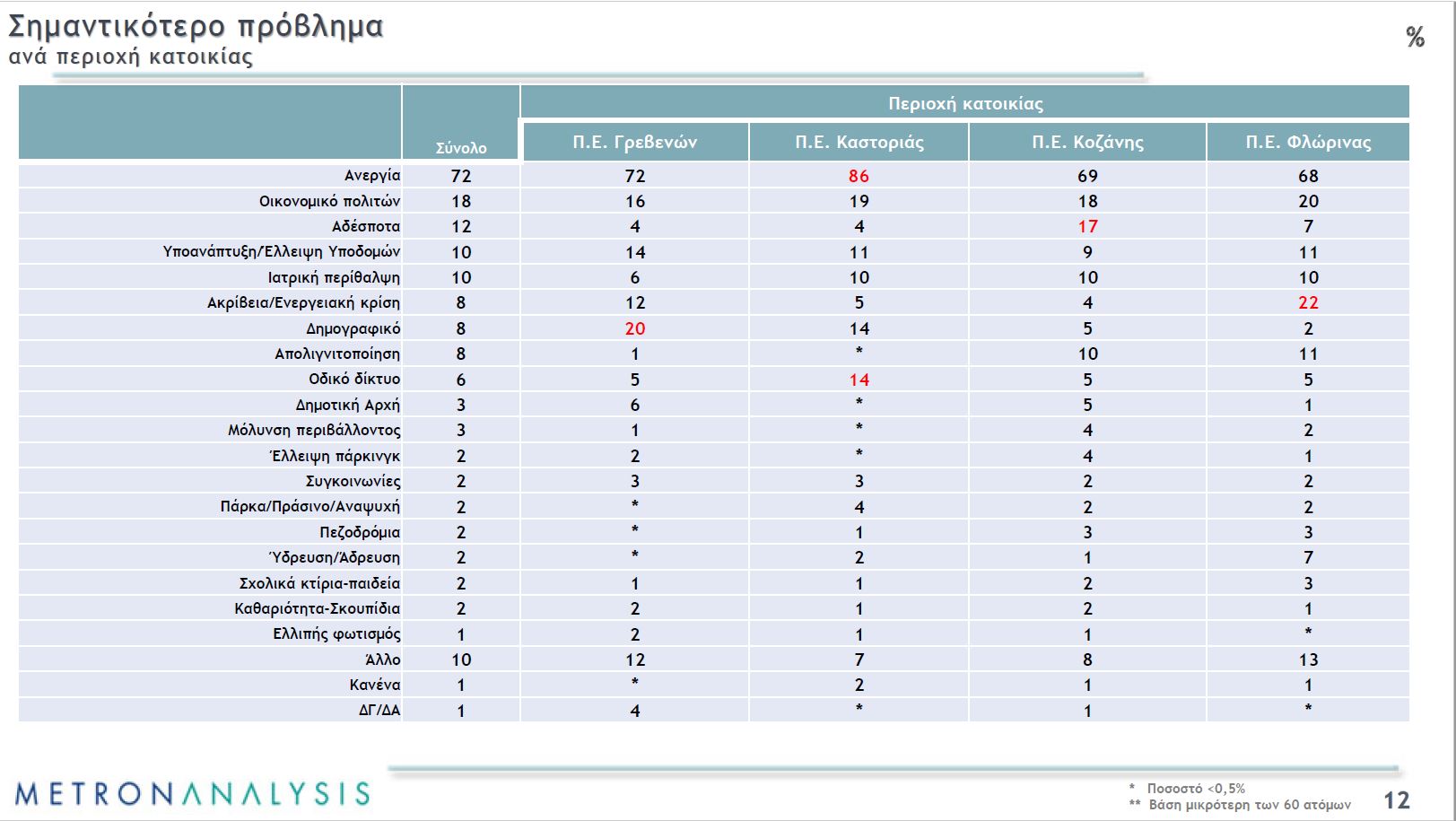Click the slide page number 12
This screenshot has height=821, width=1456.
(x=1396, y=800)
